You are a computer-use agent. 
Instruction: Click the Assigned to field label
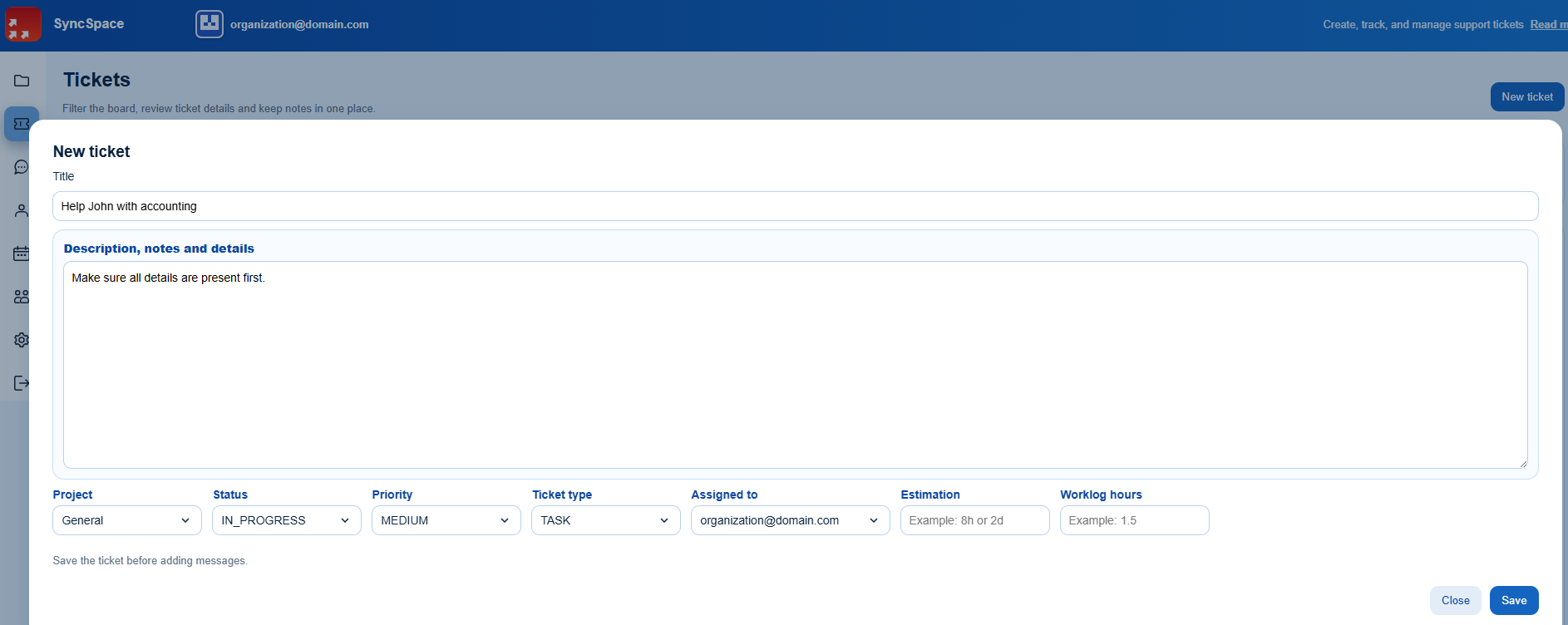point(725,495)
